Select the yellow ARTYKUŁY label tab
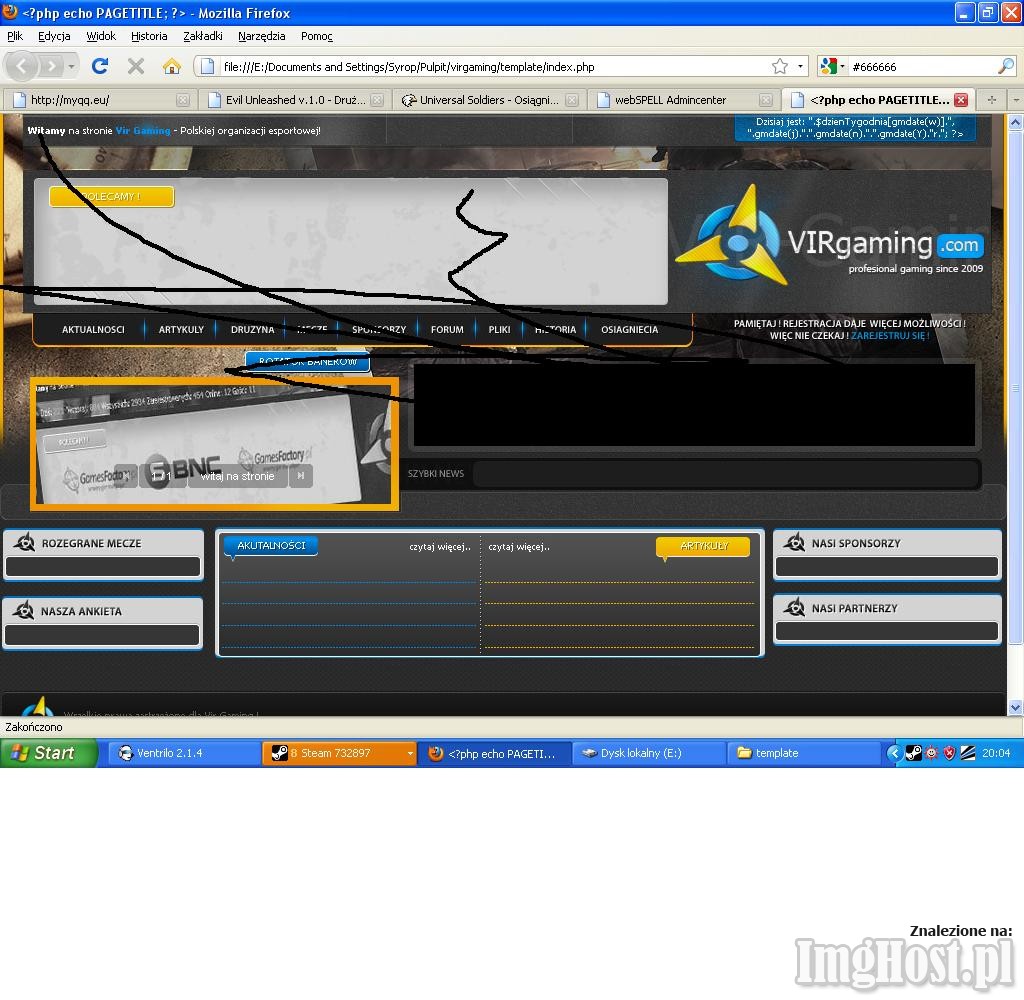This screenshot has width=1024, height=1000. (x=703, y=546)
